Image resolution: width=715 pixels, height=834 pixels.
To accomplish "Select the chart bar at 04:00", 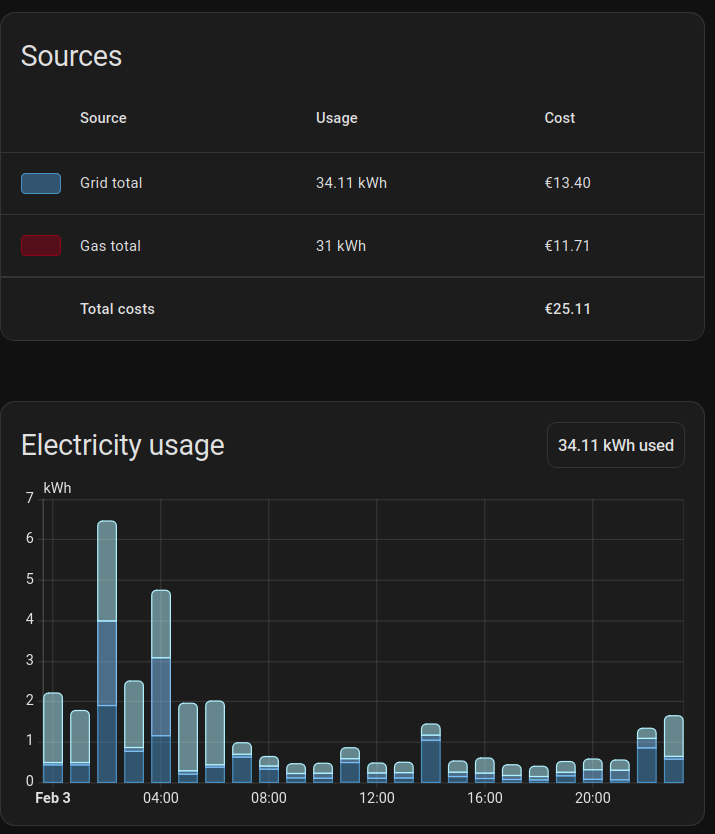I will [161, 685].
